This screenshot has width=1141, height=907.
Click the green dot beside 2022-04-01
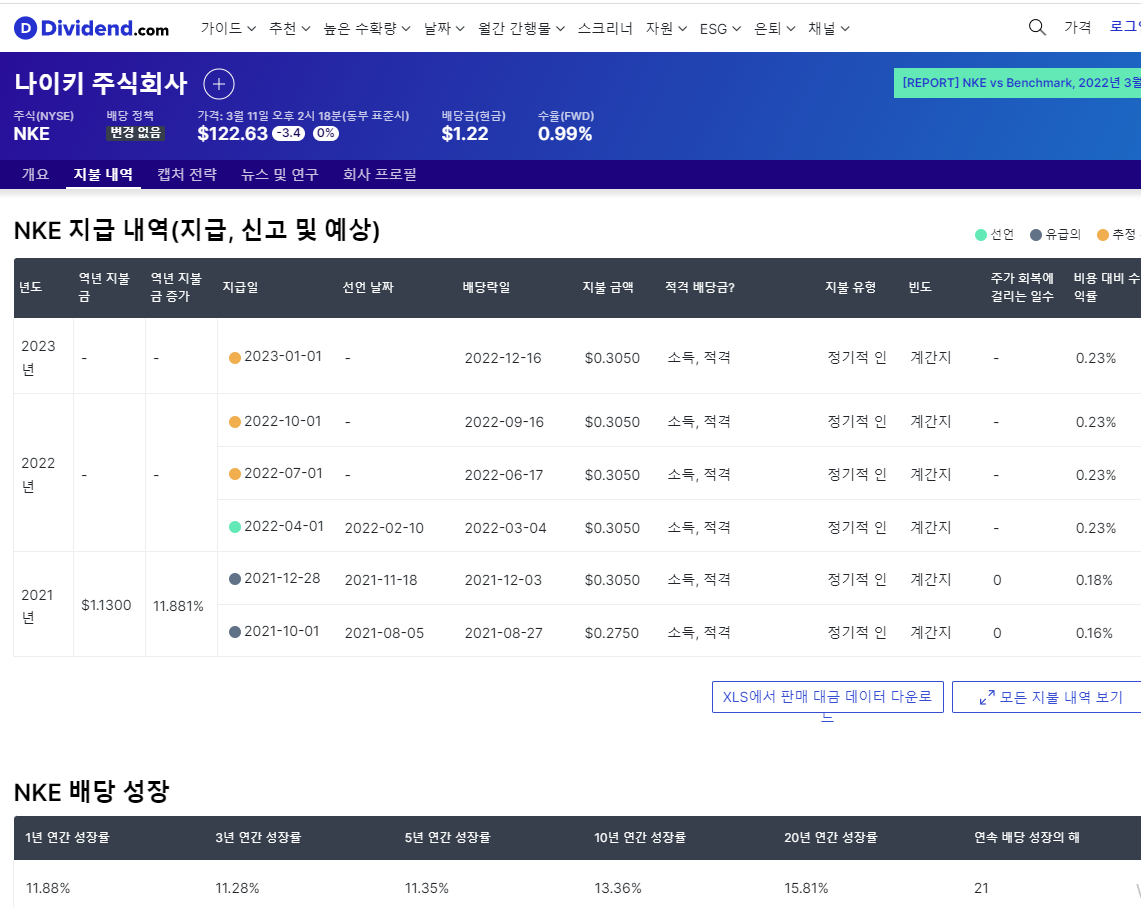coord(235,527)
